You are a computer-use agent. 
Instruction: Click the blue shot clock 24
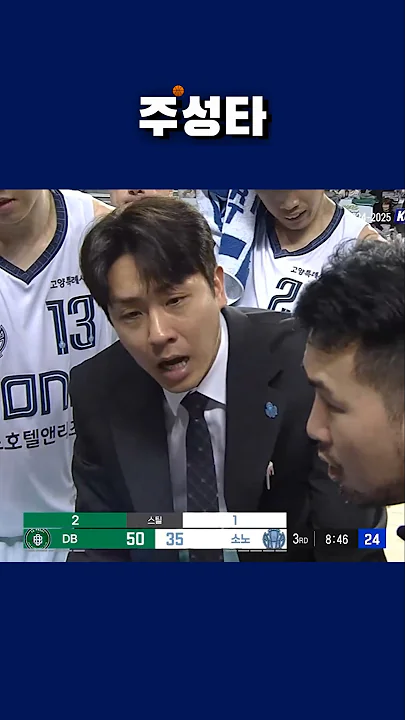point(371,539)
